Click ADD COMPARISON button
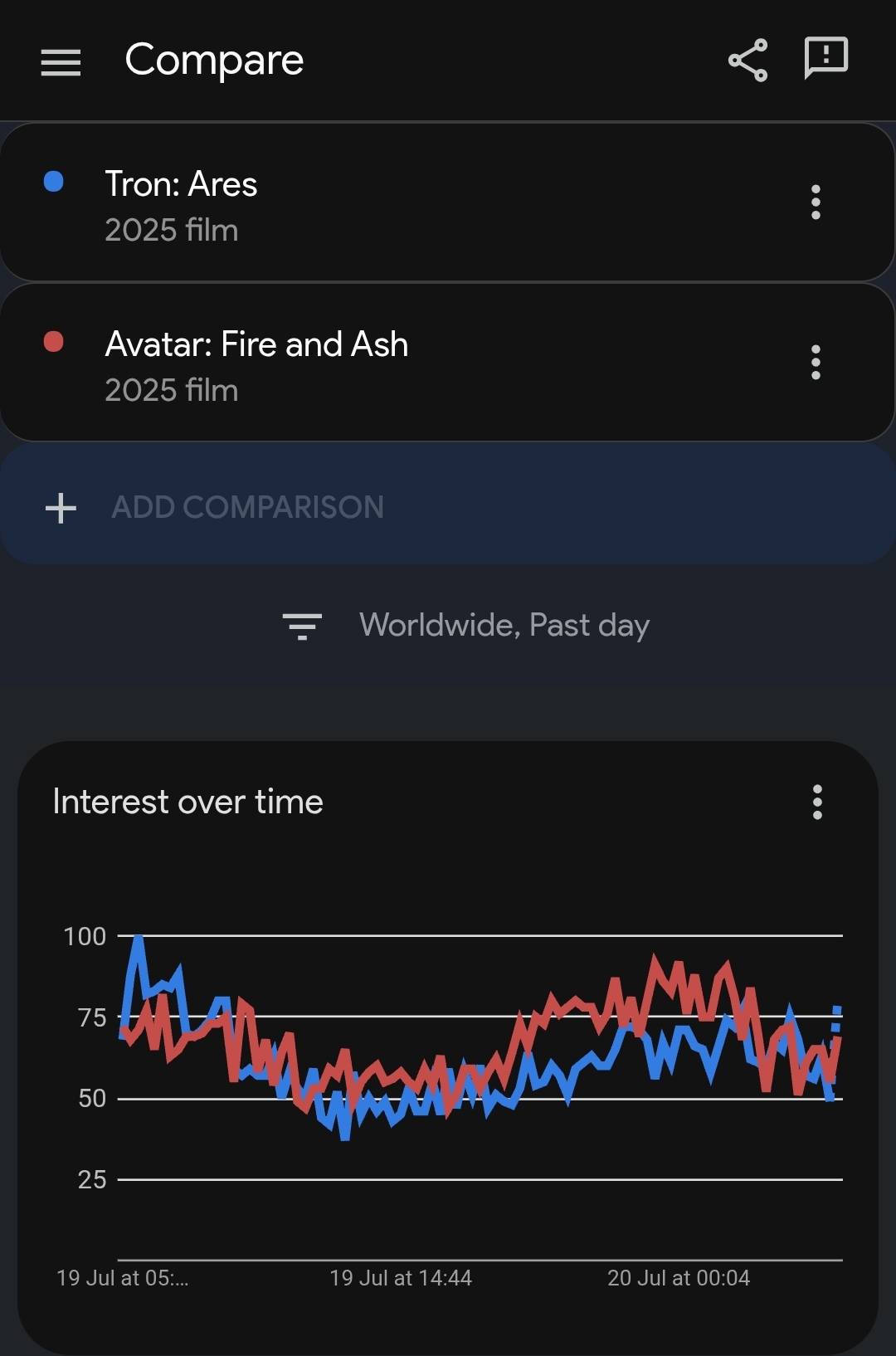 point(447,506)
